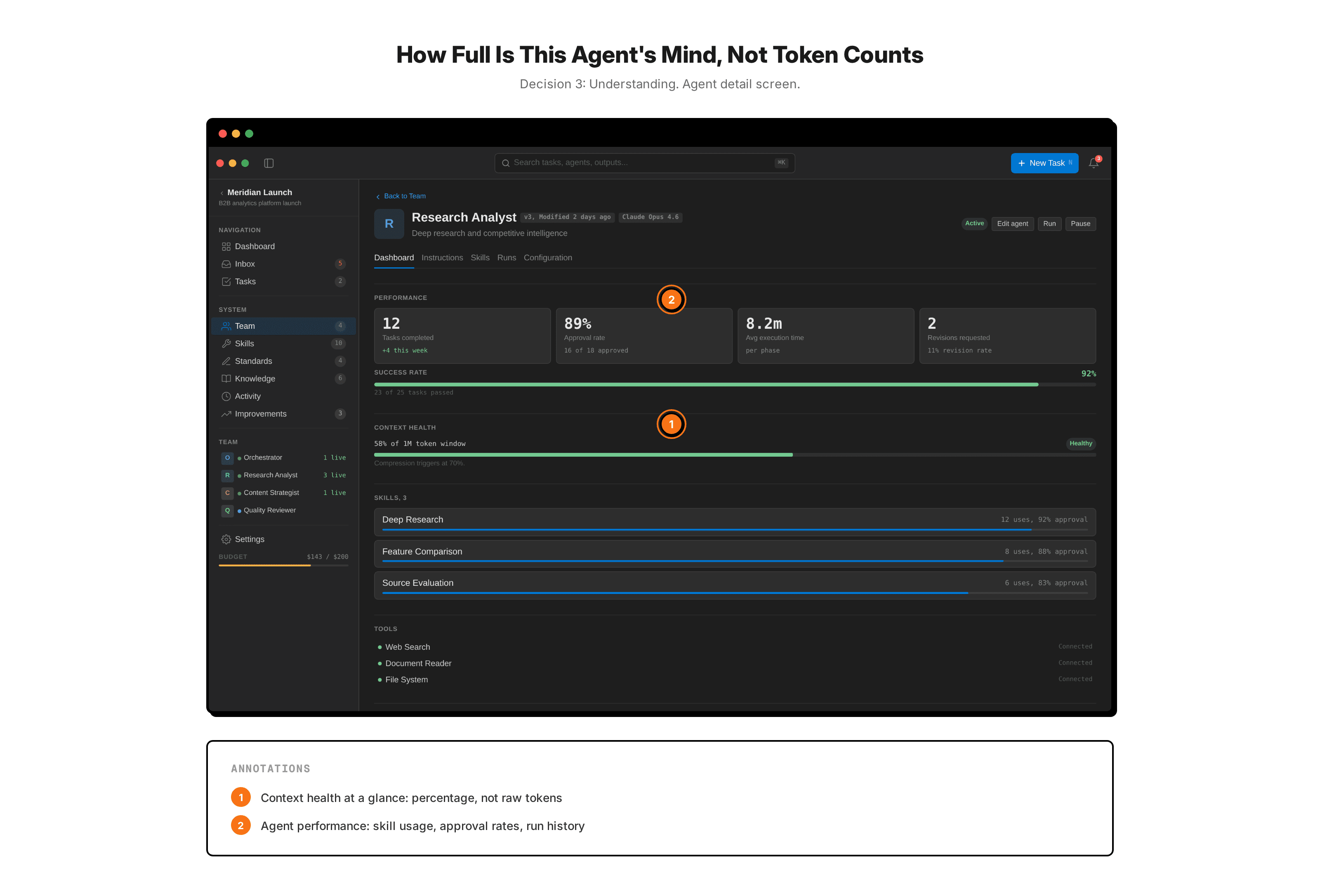Open the Dashboard tab of the agent
Screen dimensions: 1320x896
pos(394,257)
